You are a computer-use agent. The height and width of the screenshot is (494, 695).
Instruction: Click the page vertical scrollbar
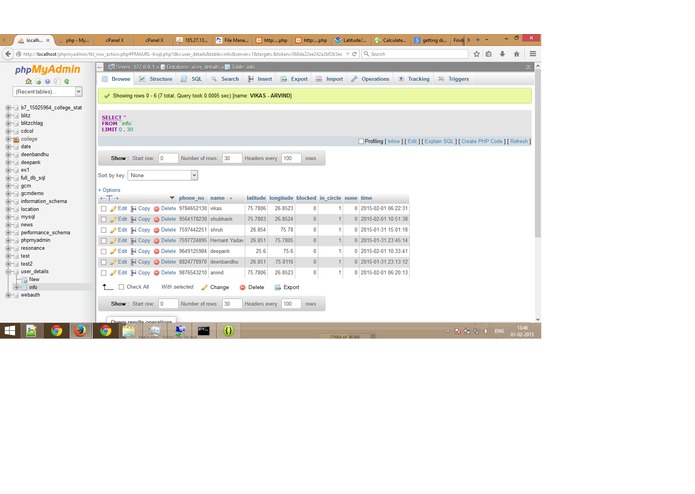click(538, 153)
